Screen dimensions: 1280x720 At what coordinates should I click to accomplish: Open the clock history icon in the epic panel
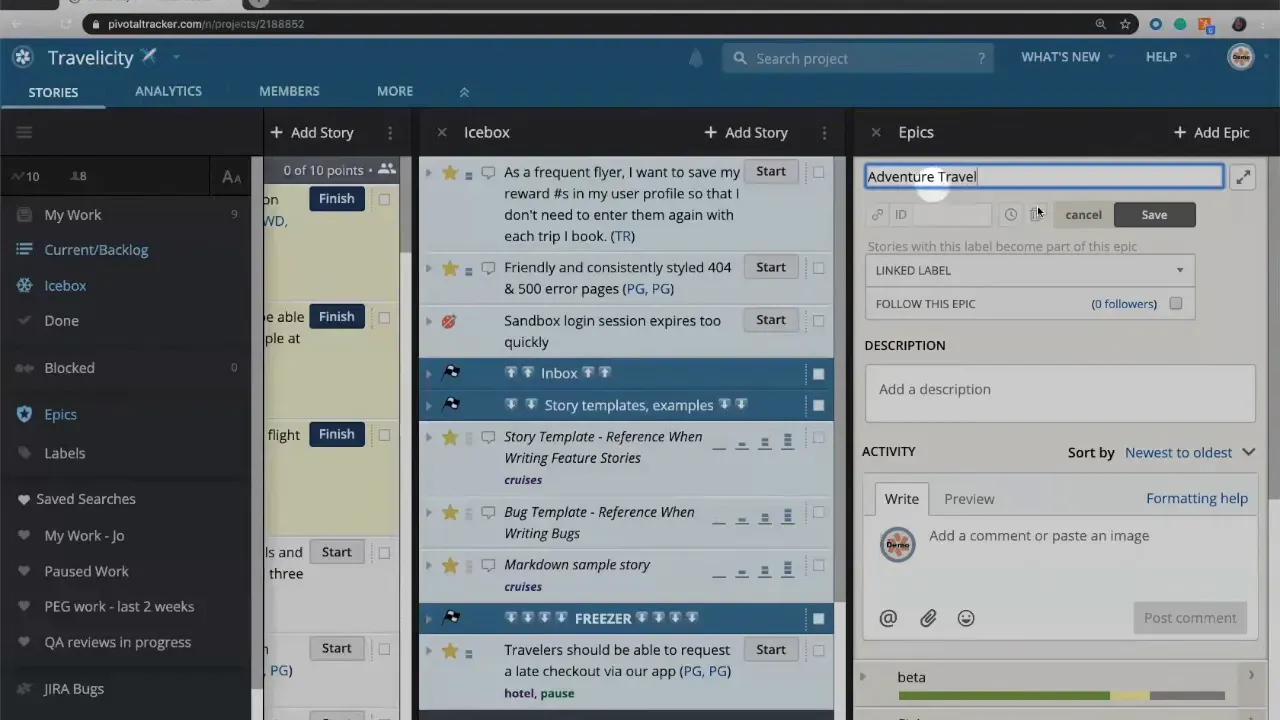(x=1010, y=214)
